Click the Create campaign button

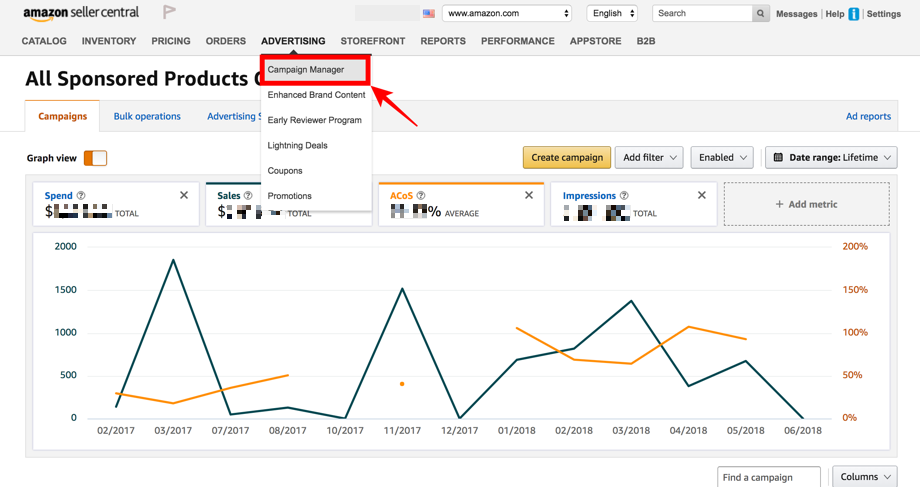click(x=567, y=157)
